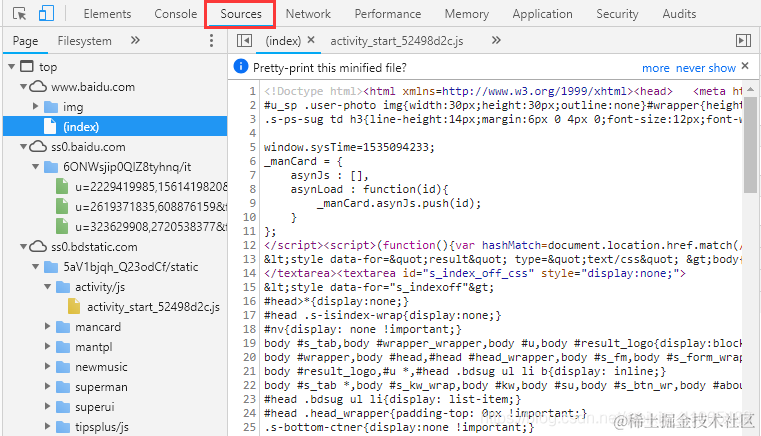This screenshot has width=761, height=436.
Task: Expand the img folder
Action: [35, 106]
